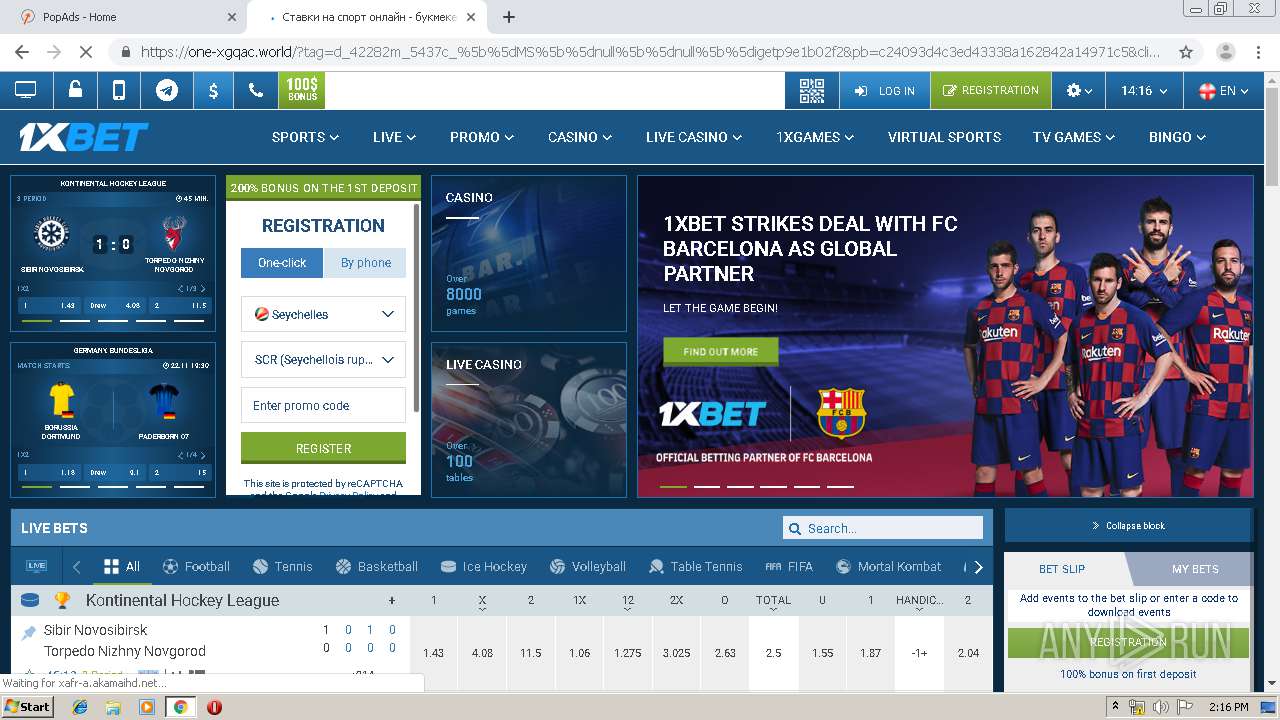Expand the PROMO menu
The width and height of the screenshot is (1280, 720).
[x=482, y=137]
